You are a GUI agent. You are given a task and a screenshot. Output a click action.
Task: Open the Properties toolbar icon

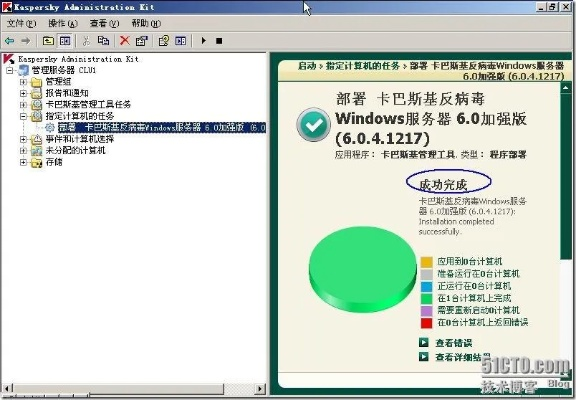pyautogui.click(x=141, y=41)
